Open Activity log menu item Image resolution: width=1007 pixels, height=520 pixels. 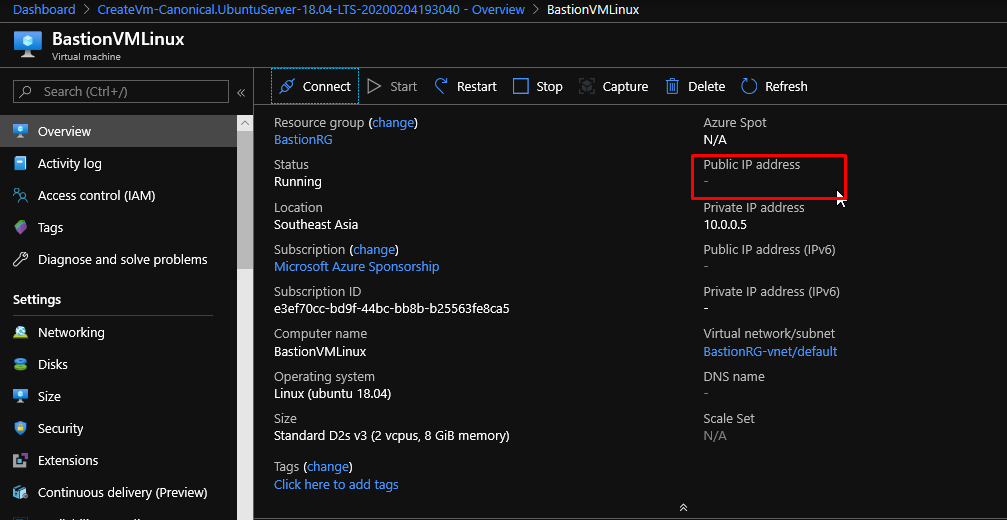[x=118, y=163]
